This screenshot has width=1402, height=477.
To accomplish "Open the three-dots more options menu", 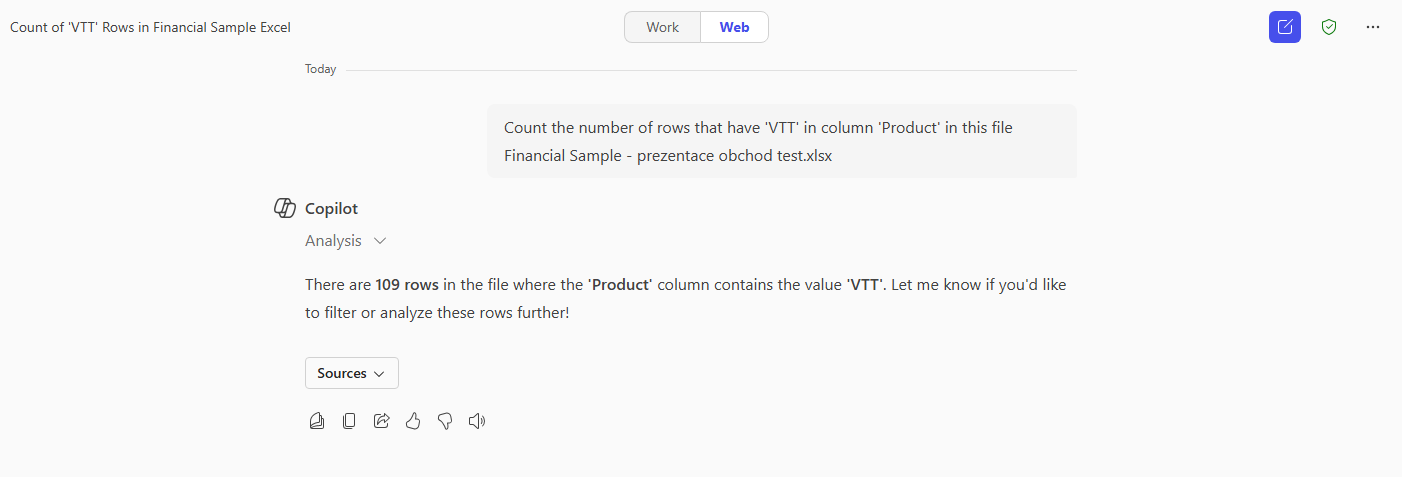I will point(1373,27).
